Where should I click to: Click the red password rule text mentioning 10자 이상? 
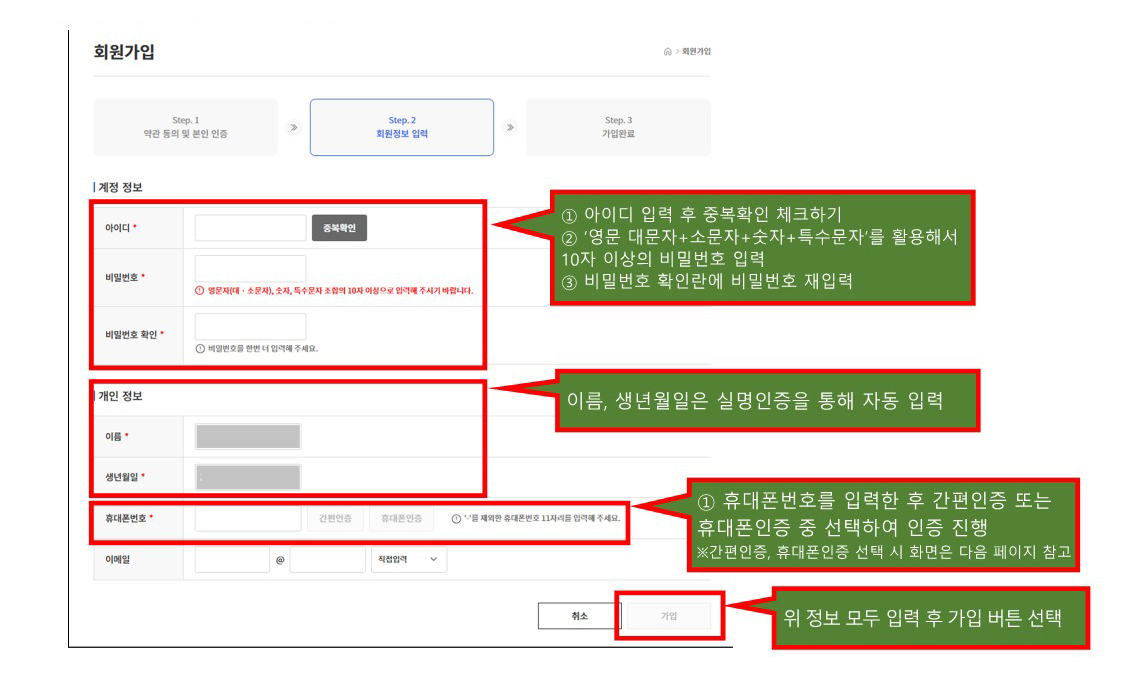(x=340, y=290)
